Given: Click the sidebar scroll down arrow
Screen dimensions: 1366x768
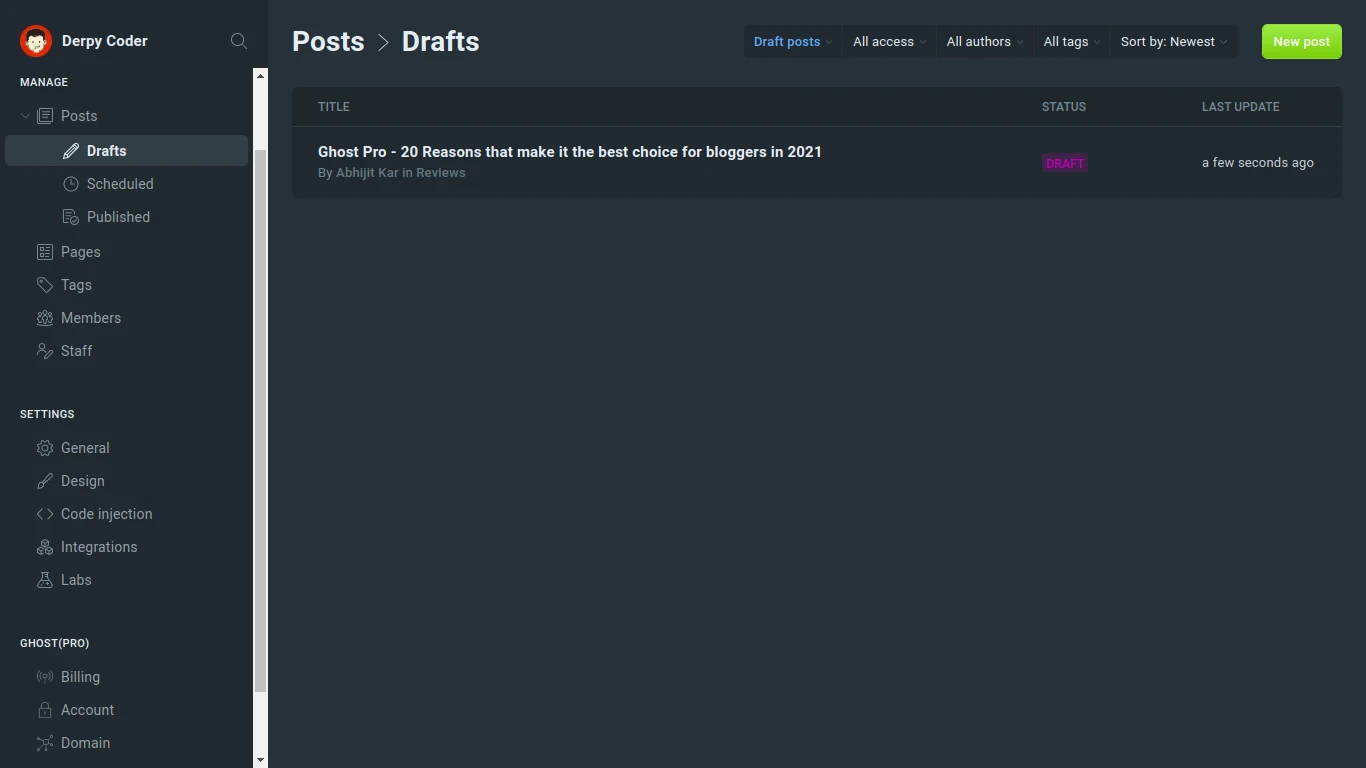Looking at the screenshot, I should tap(261, 760).
